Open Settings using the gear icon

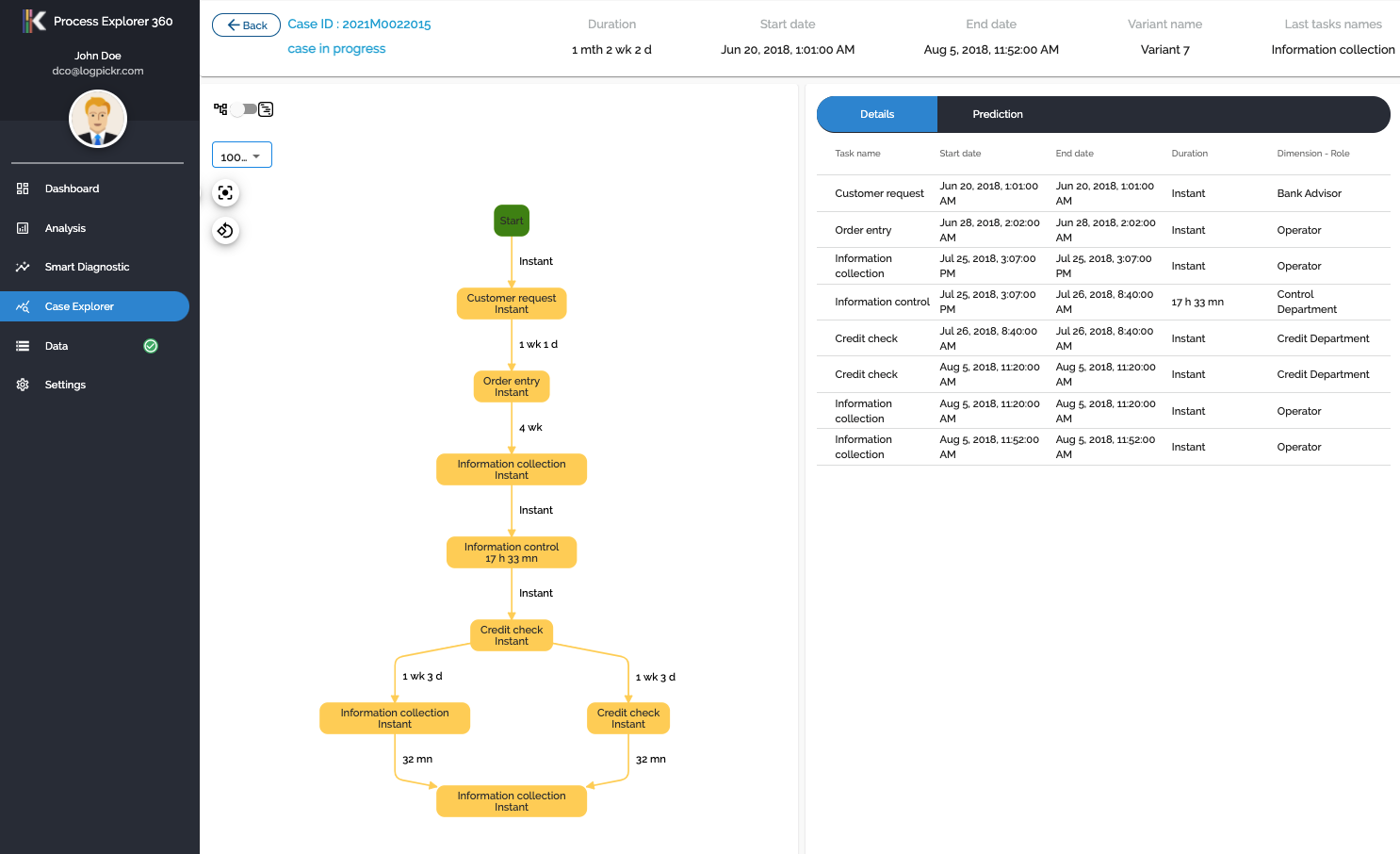(24, 384)
